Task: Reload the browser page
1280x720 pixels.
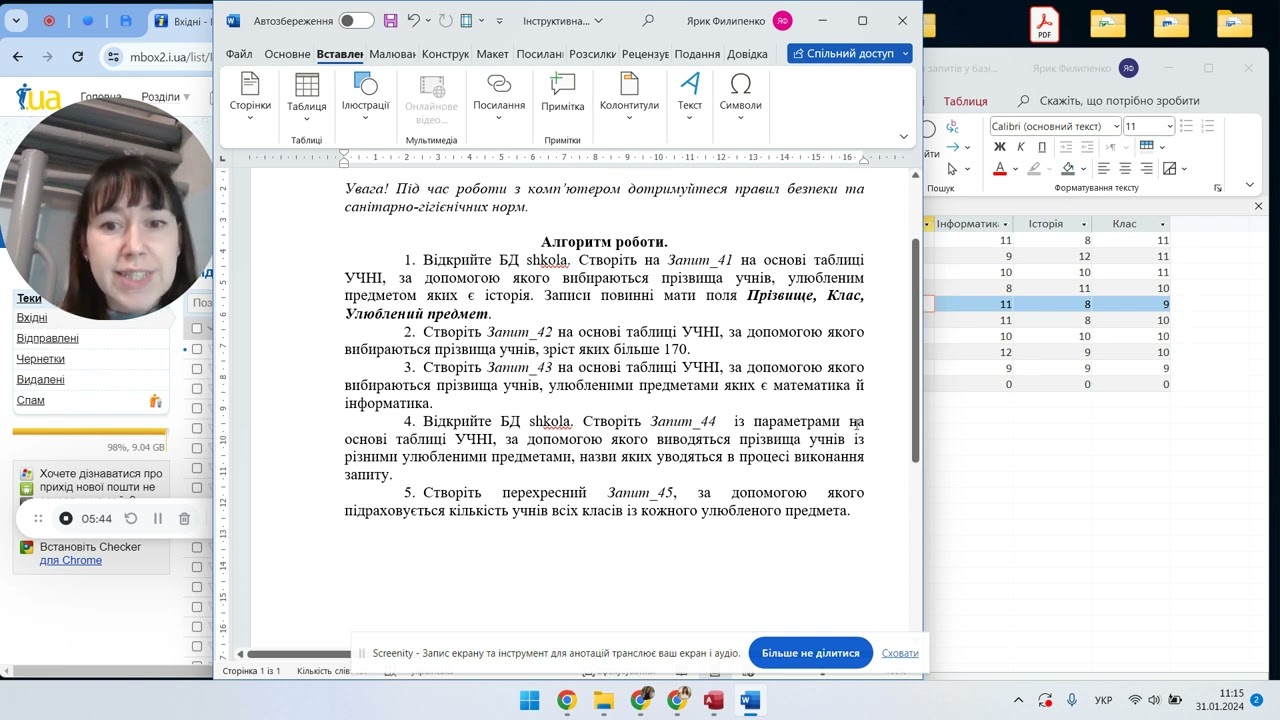Action: [78, 57]
